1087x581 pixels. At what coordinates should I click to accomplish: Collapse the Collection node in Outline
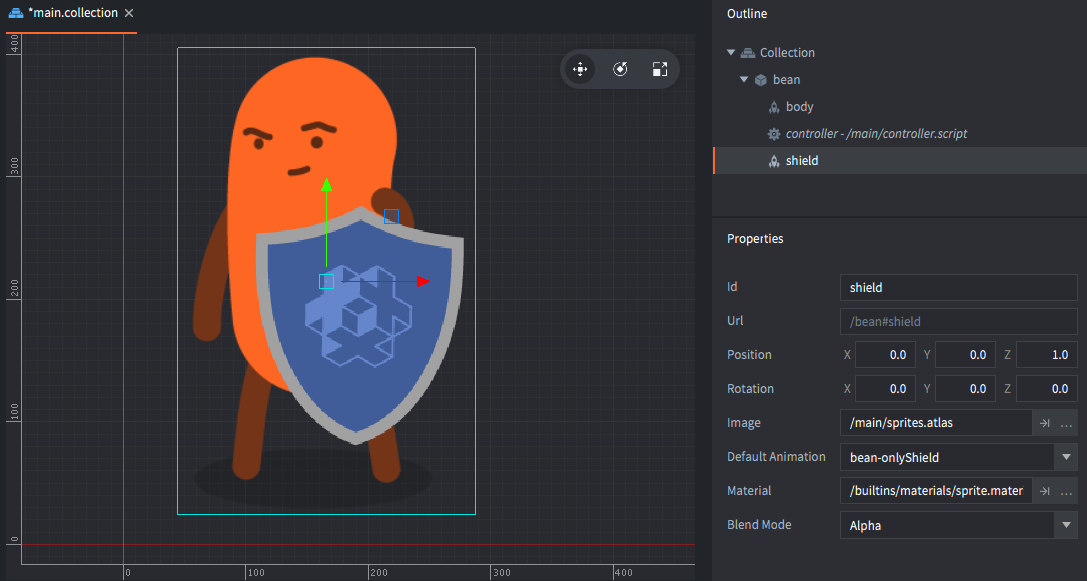731,53
